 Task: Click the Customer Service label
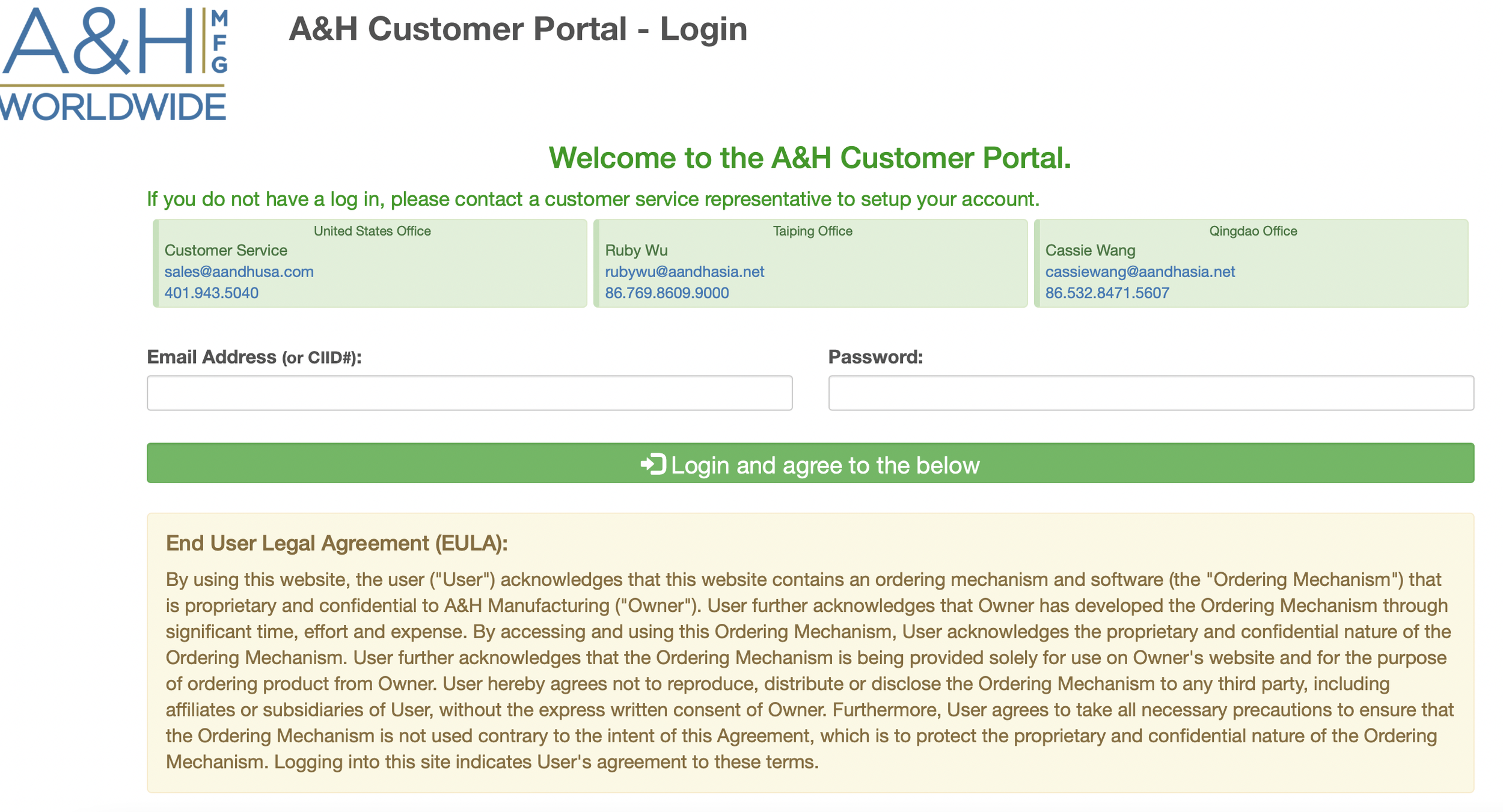click(226, 251)
